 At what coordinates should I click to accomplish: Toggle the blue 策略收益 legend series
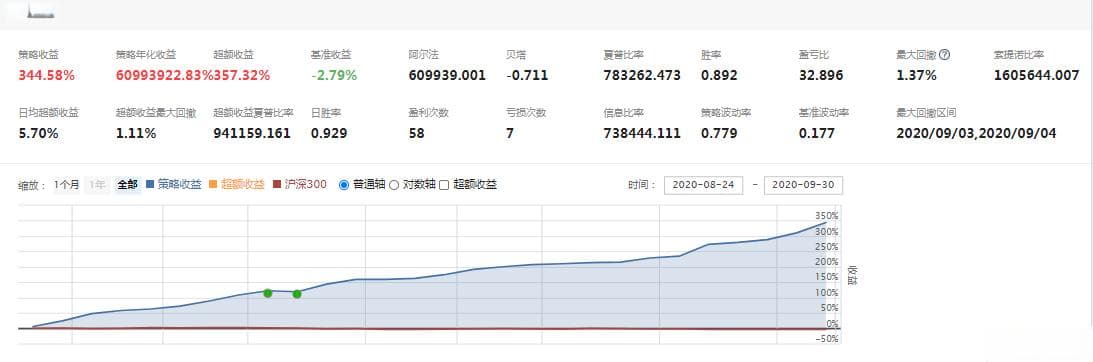(x=174, y=185)
